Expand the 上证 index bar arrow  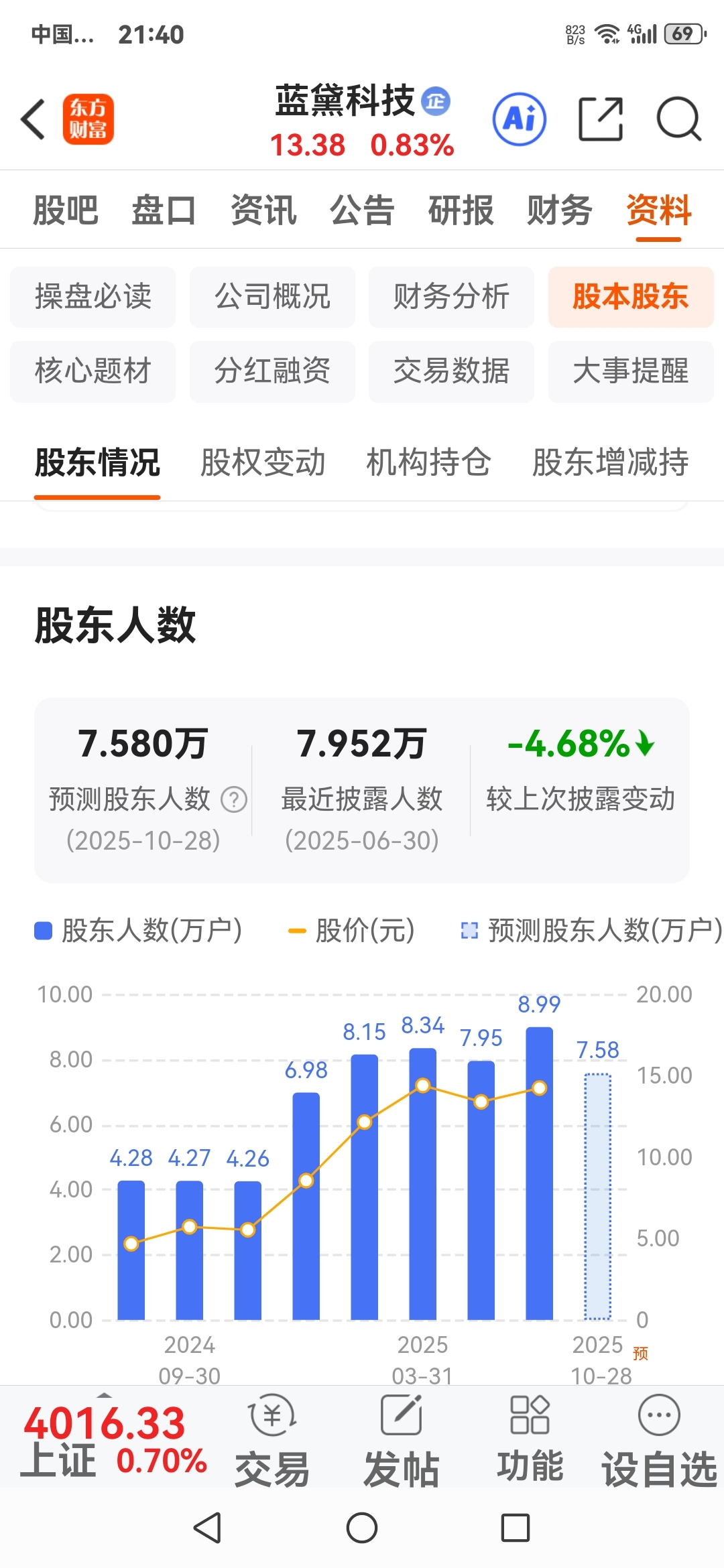pyautogui.click(x=104, y=1394)
